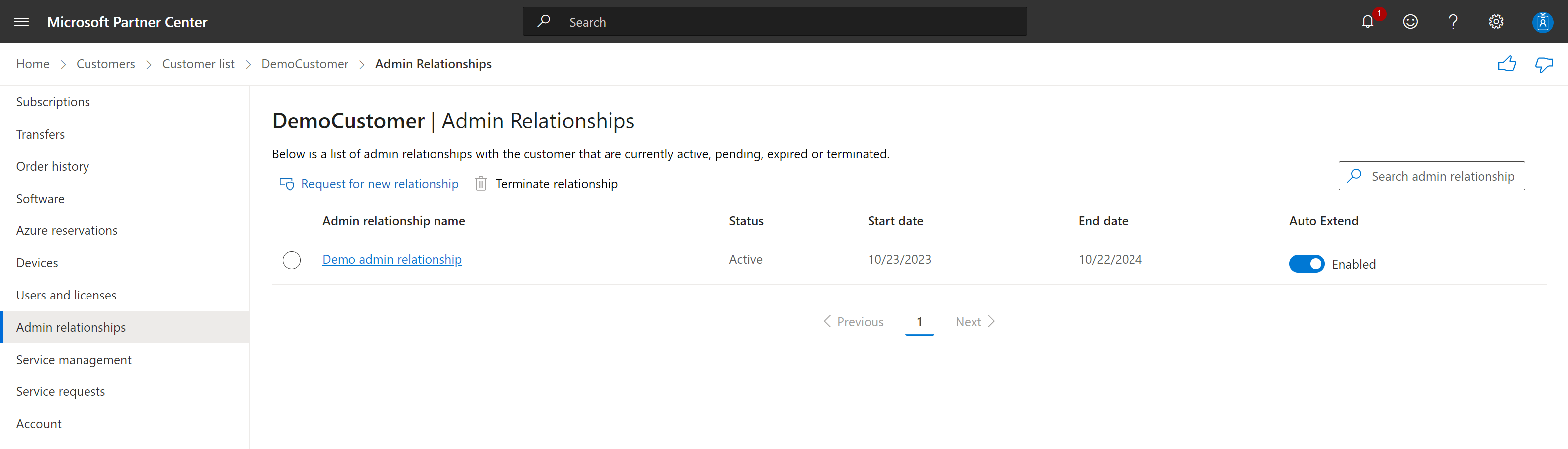
Task: Navigate to Customer list breadcrumb
Action: 198,64
